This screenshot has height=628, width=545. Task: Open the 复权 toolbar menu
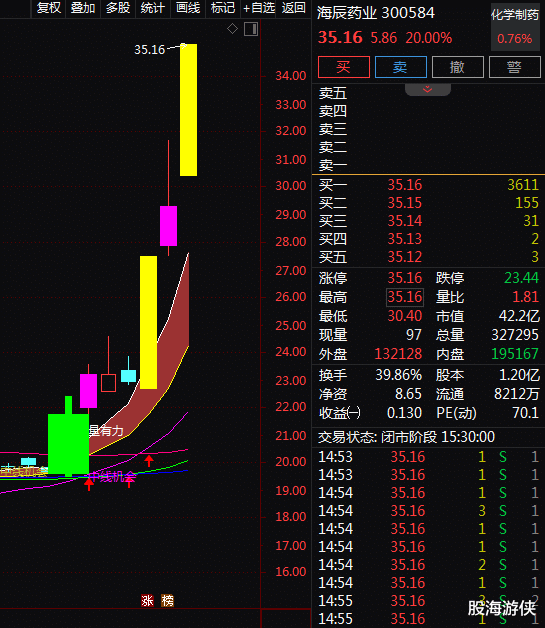point(48,8)
